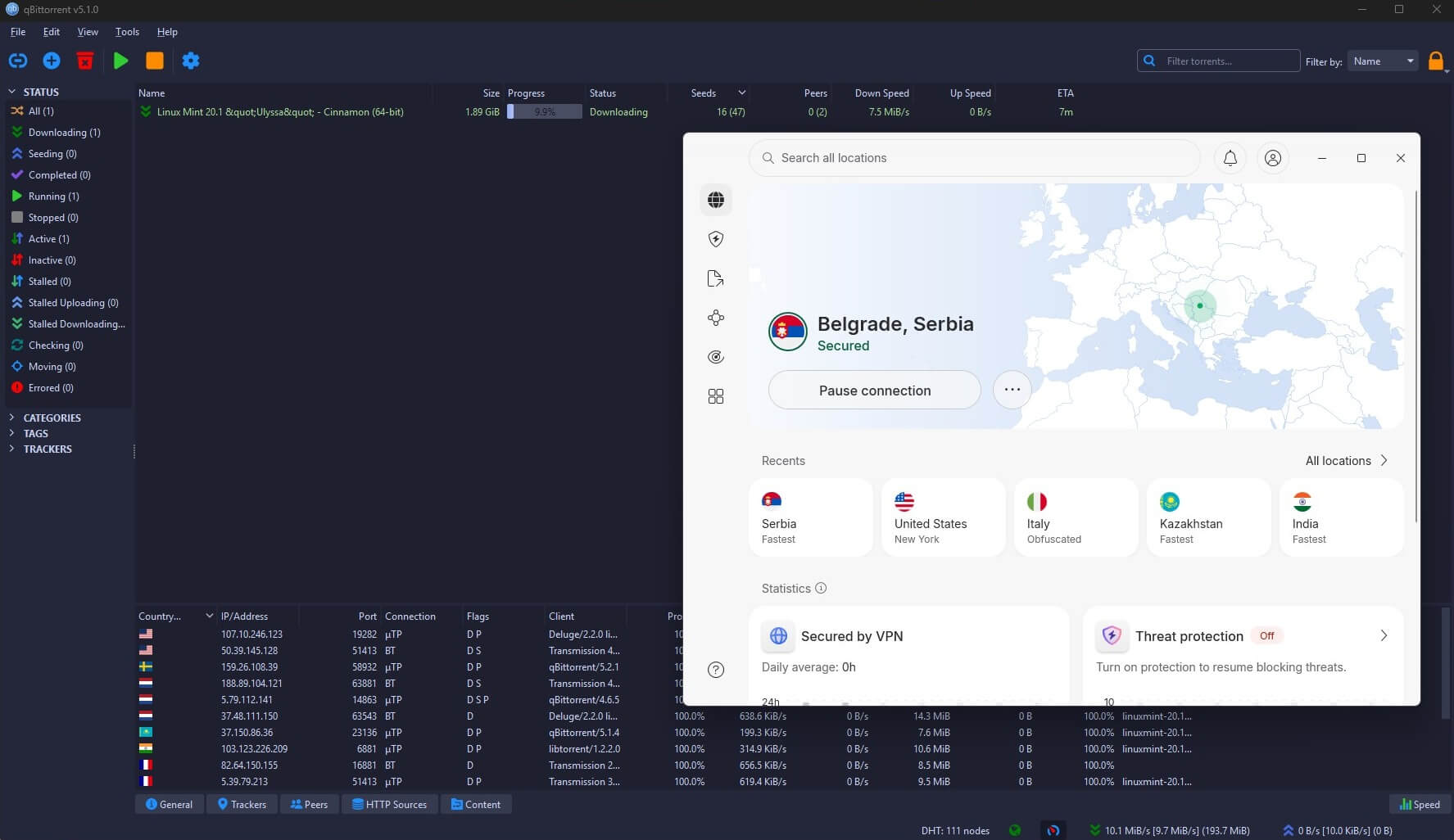Click the green server location dot on map
1454x840 pixels.
pos(1200,305)
